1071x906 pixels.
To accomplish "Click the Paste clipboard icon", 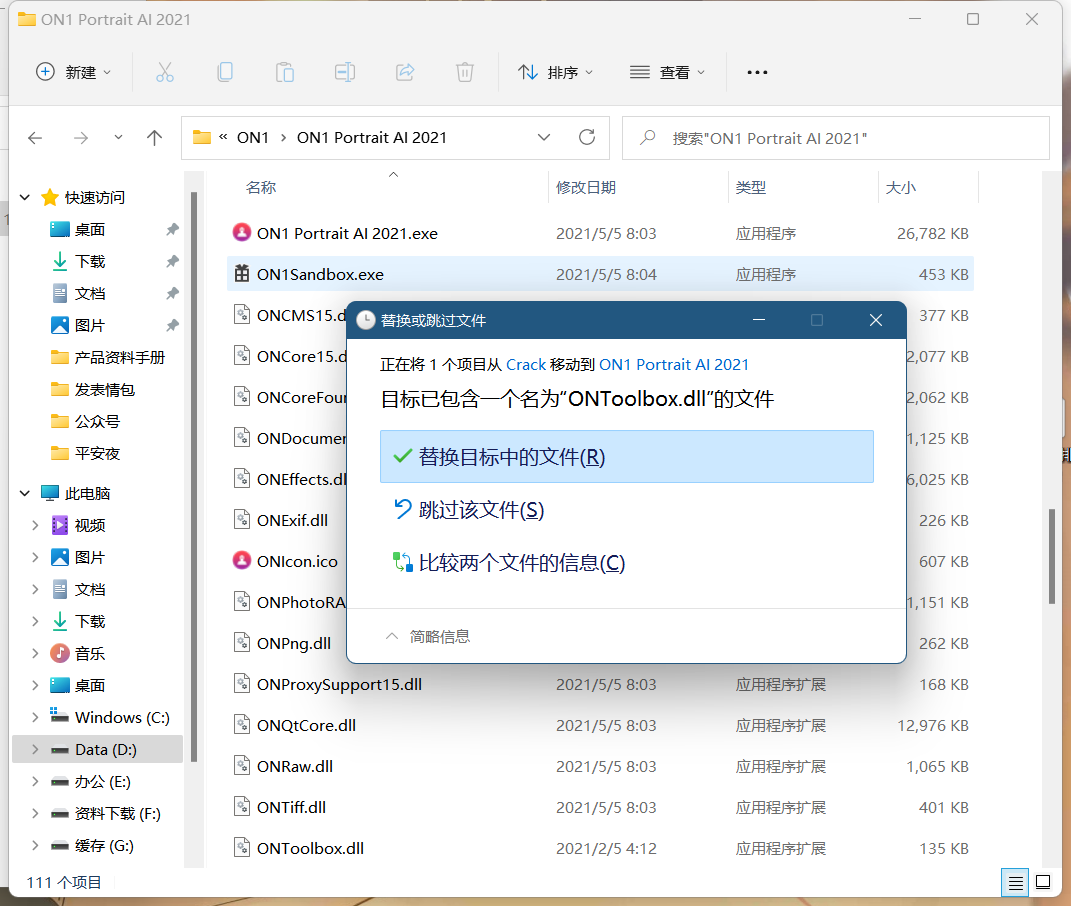I will [x=285, y=72].
